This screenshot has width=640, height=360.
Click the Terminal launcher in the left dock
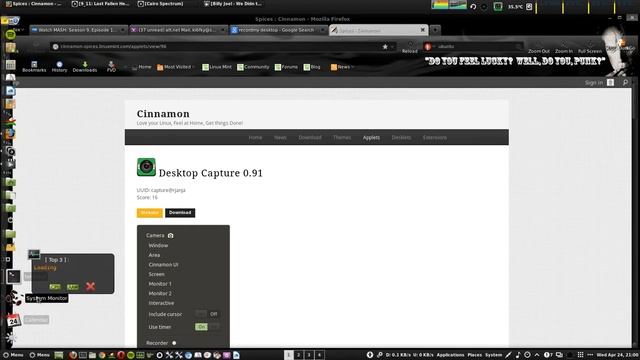13,276
